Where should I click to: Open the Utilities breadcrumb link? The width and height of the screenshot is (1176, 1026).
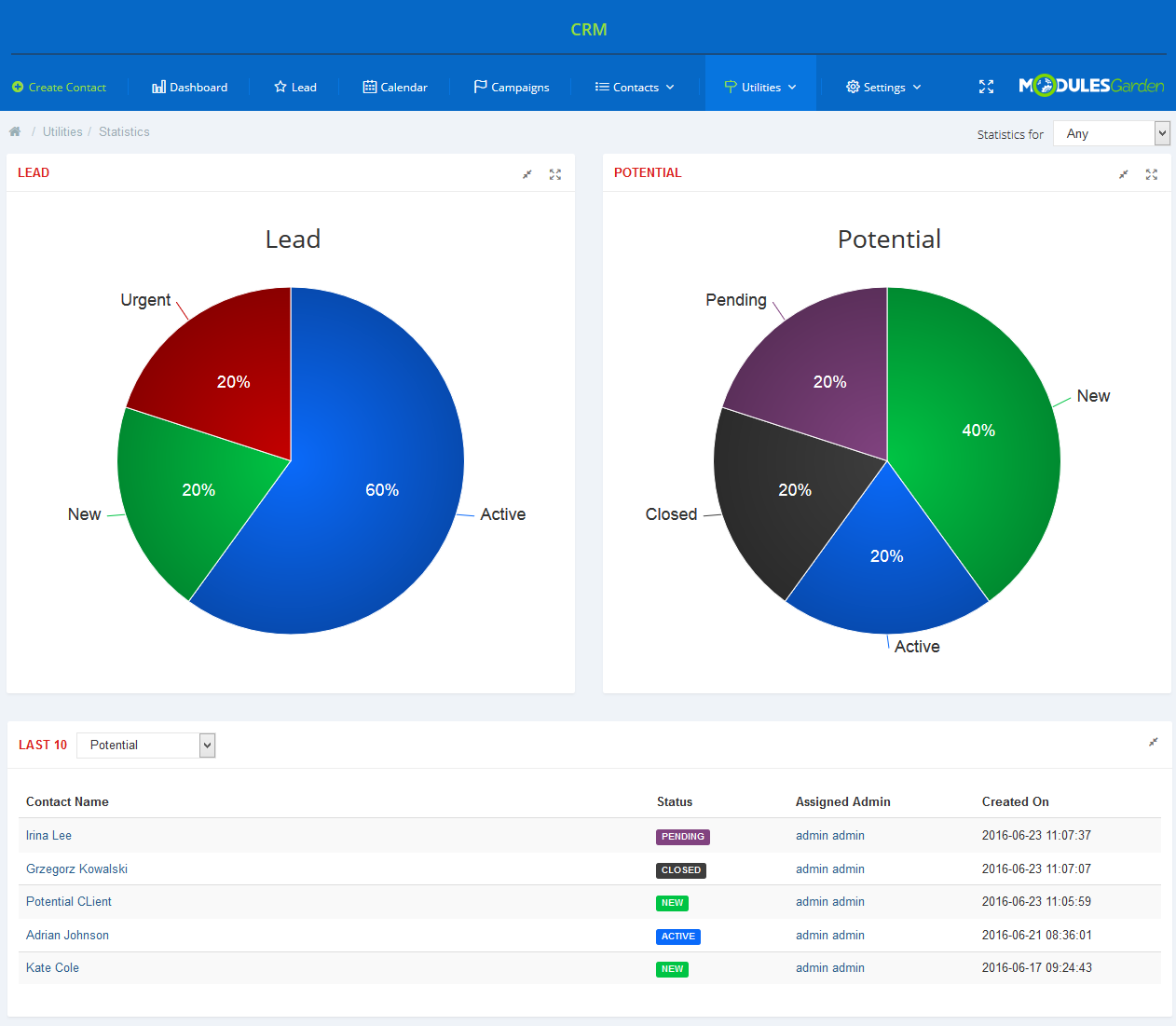(x=62, y=131)
